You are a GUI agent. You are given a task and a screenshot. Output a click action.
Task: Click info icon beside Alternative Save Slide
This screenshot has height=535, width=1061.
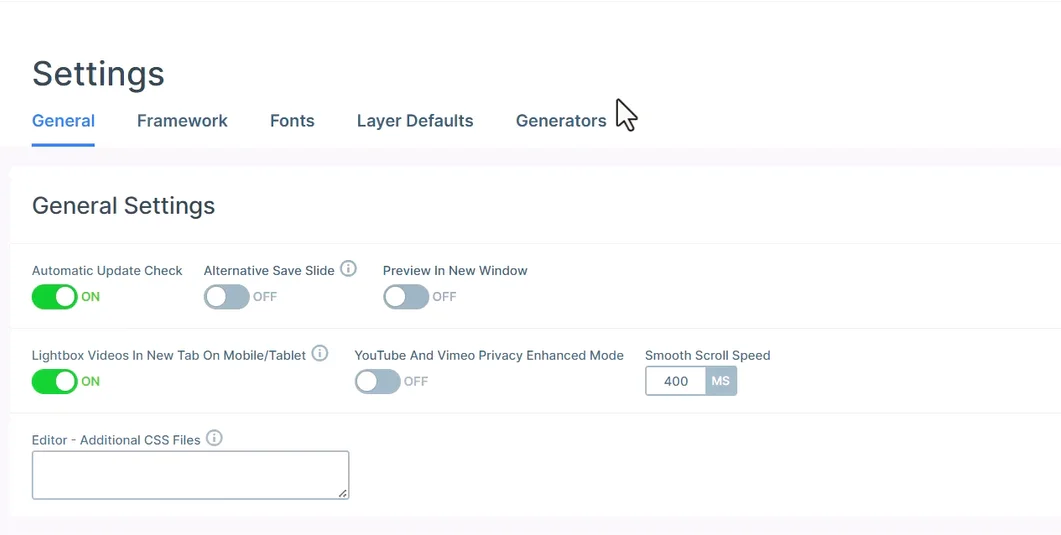(x=348, y=269)
